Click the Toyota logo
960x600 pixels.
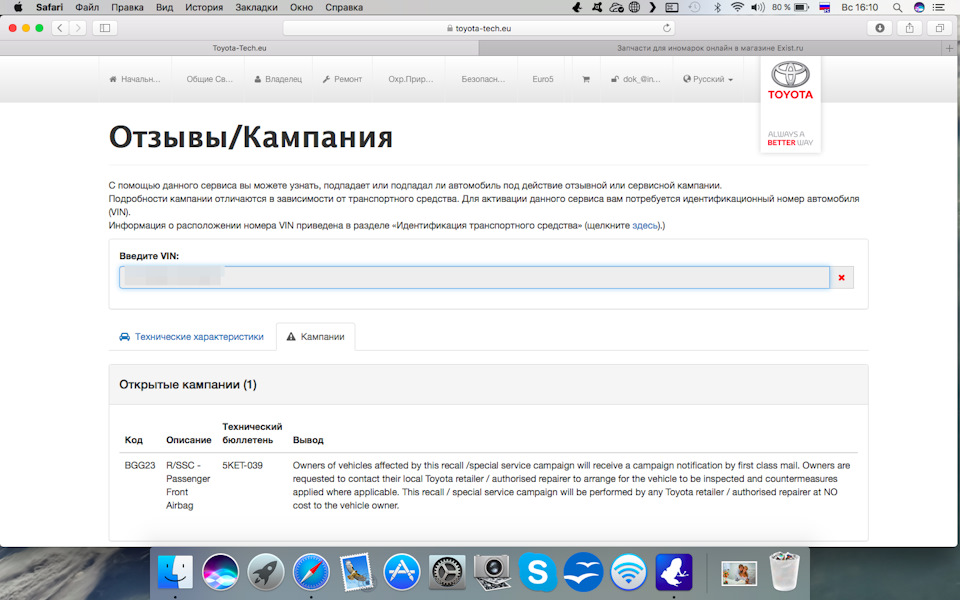tap(790, 78)
